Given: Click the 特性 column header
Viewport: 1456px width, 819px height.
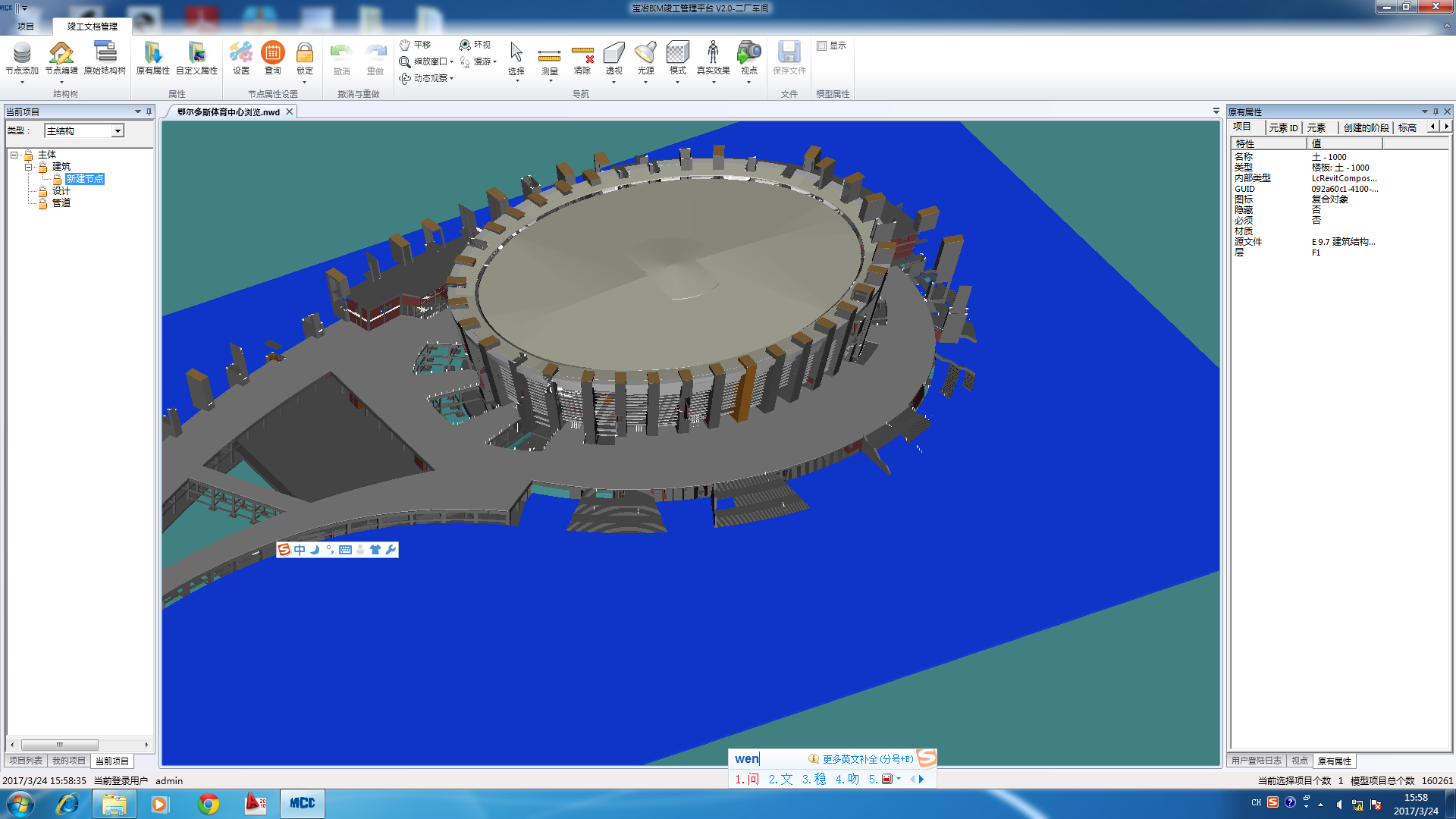Looking at the screenshot, I should [1268, 144].
